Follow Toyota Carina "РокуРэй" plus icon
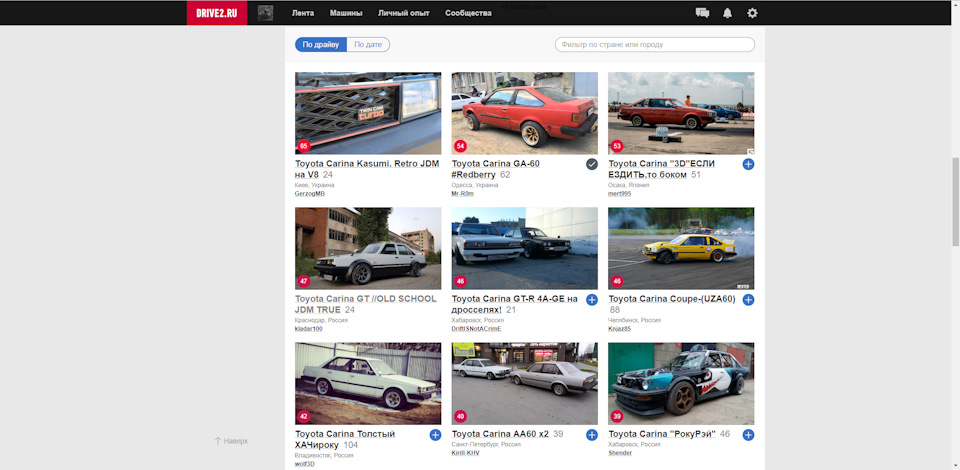 pos(748,435)
